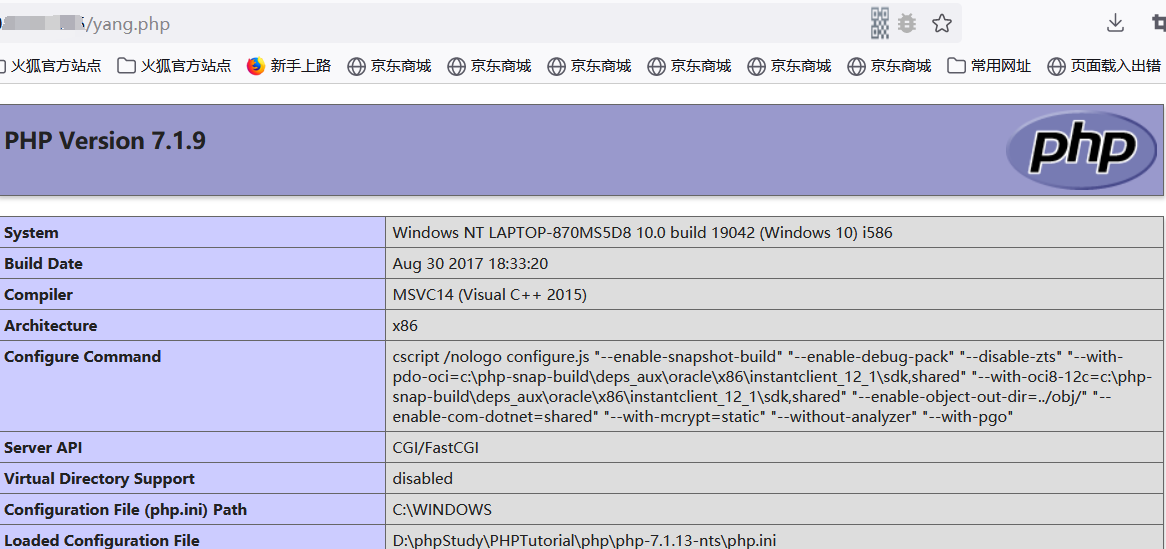The width and height of the screenshot is (1166, 549).
Task: Click the Aug 30 2017 18:33:20 value
Action: [x=471, y=264]
